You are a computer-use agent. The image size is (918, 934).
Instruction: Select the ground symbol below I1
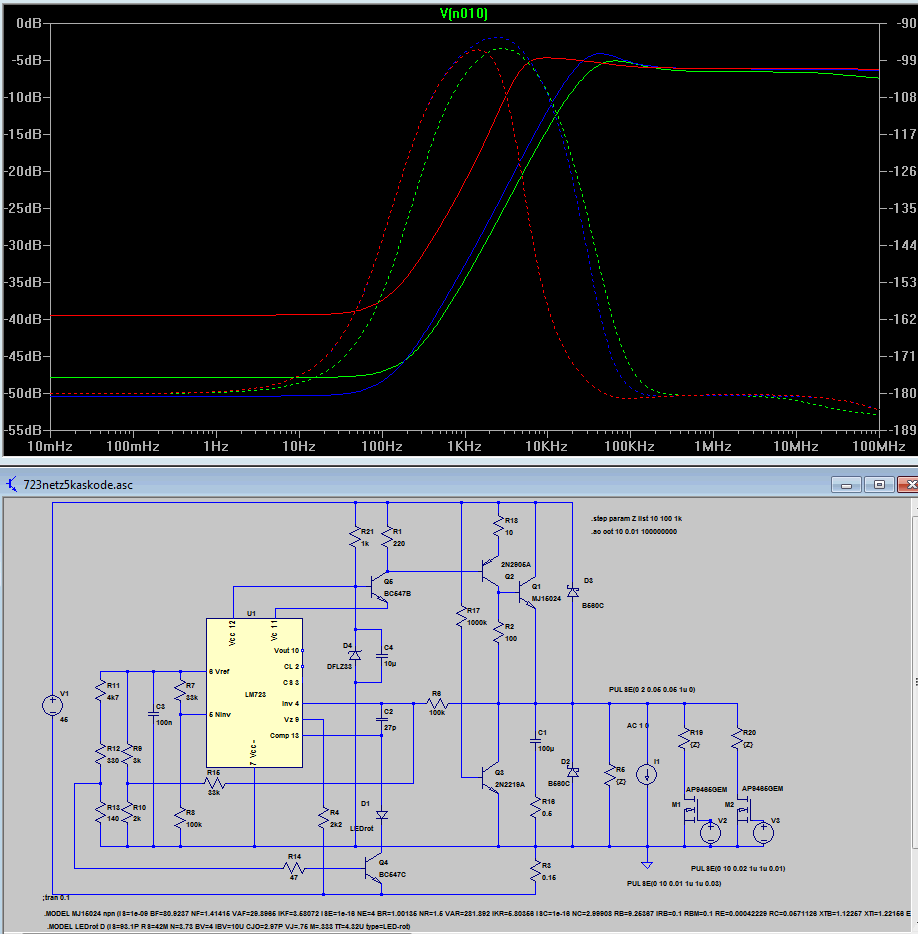pyautogui.click(x=647, y=864)
